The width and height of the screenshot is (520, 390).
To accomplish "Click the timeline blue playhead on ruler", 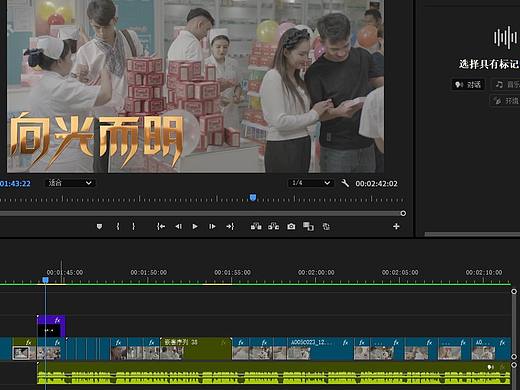I will click(x=45, y=280).
